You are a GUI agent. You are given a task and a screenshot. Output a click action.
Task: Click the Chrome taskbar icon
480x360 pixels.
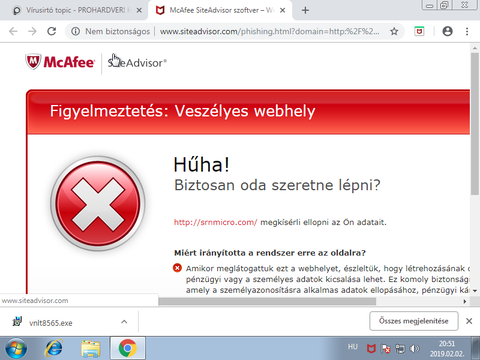pos(127,348)
